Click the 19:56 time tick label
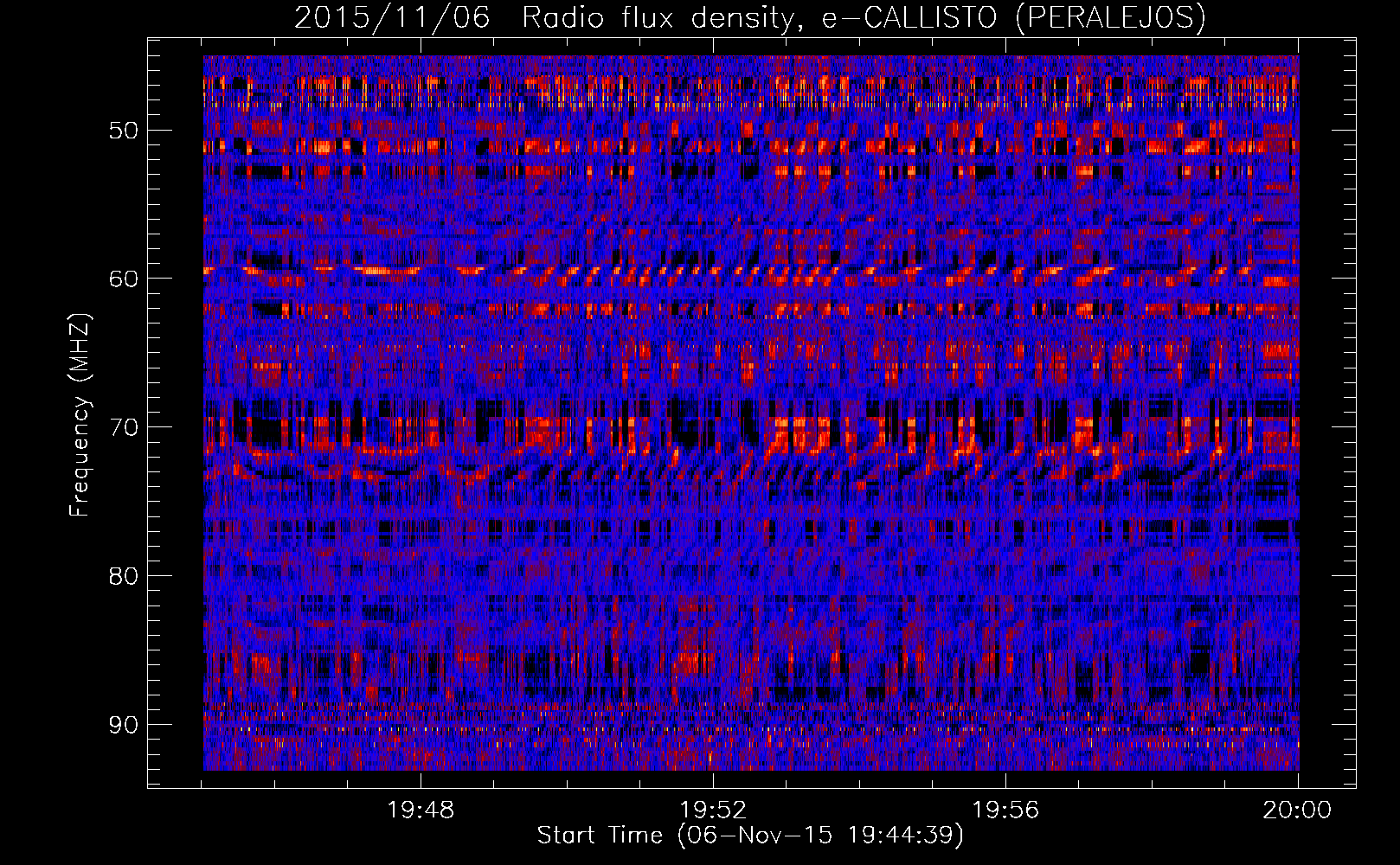Viewport: 1400px width, 865px height. click(x=1005, y=811)
